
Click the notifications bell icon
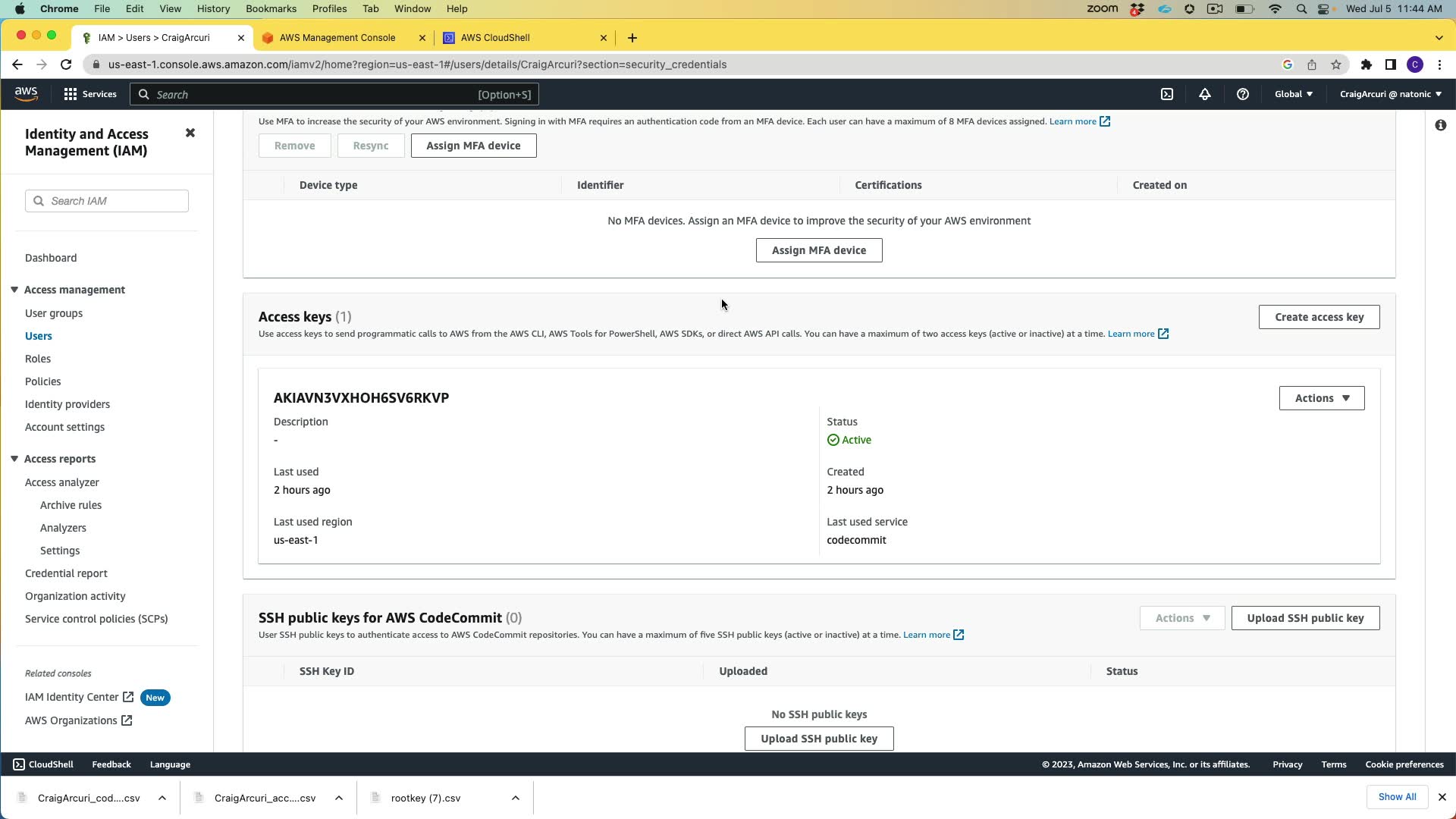[x=1205, y=95]
